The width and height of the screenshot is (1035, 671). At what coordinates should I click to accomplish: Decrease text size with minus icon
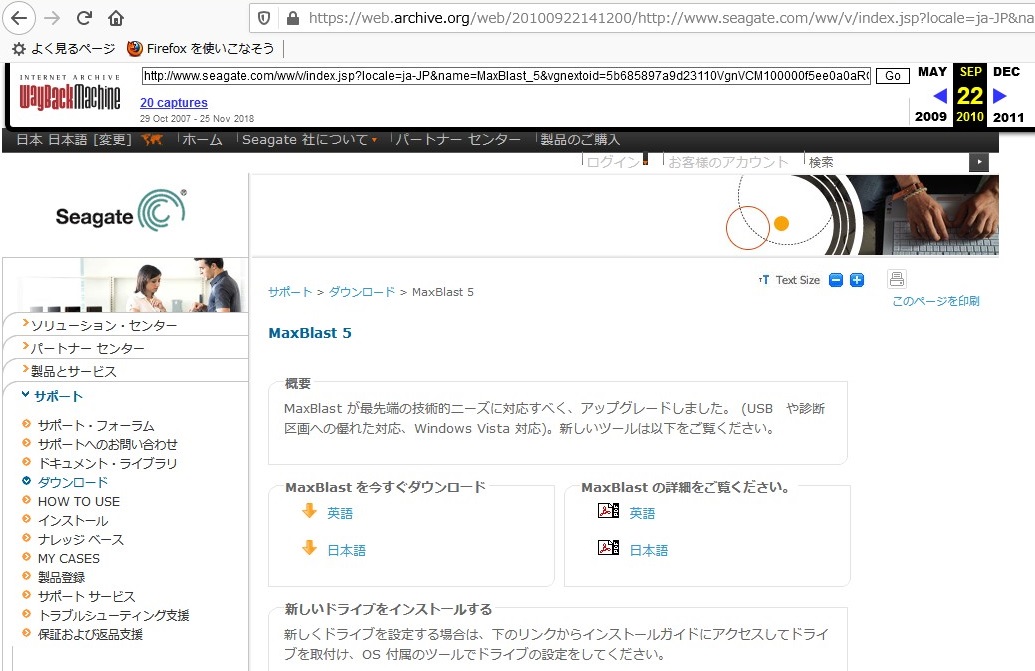(836, 280)
